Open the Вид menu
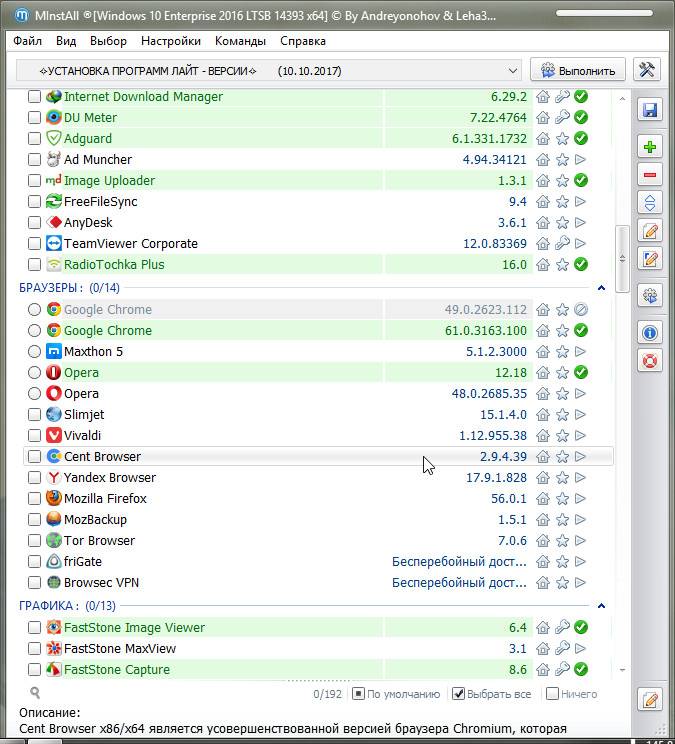Viewport: 675px width, 744px height. pyautogui.click(x=66, y=41)
